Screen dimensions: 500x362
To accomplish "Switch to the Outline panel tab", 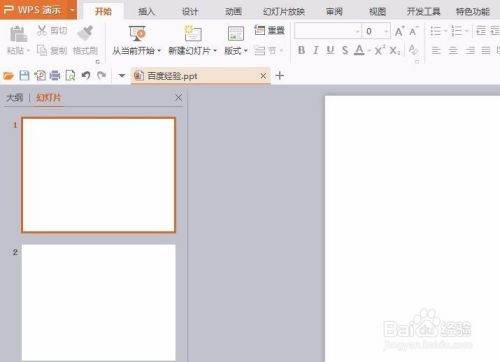I will point(15,98).
